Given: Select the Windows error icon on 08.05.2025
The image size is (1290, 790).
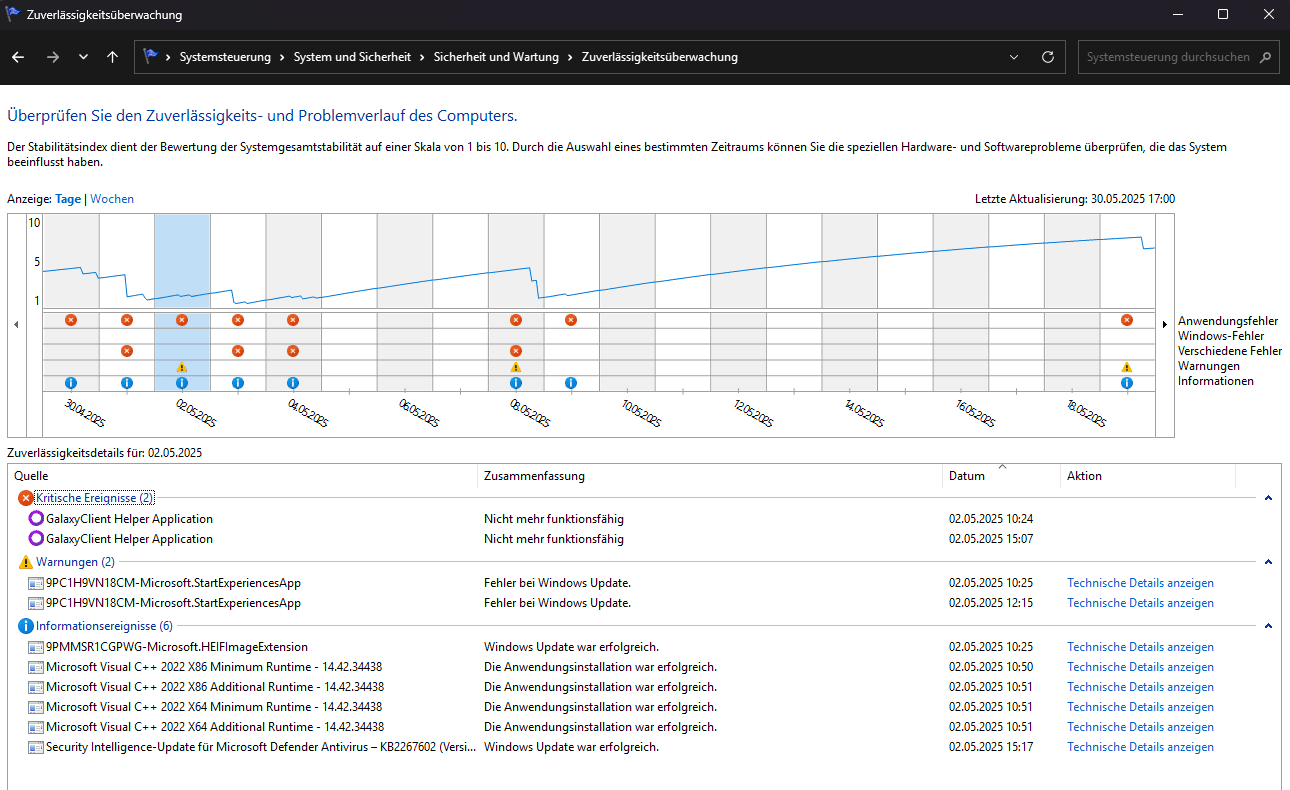Looking at the screenshot, I should pos(516,351).
